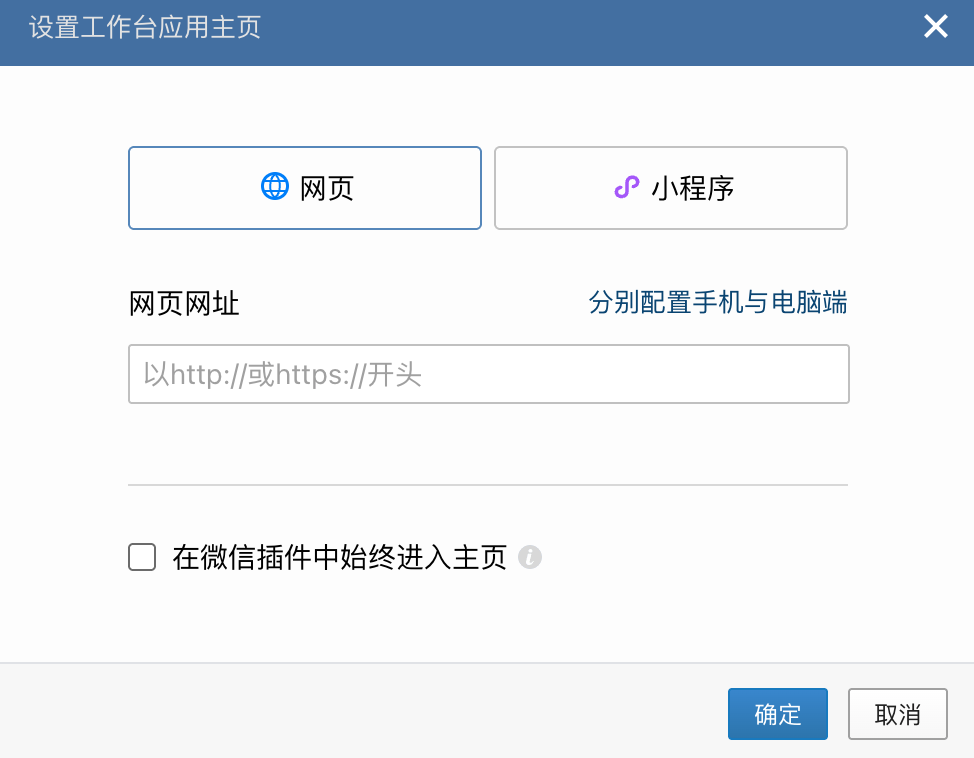
Task: Click the info icon beside 始终进入主页
Action: [530, 557]
